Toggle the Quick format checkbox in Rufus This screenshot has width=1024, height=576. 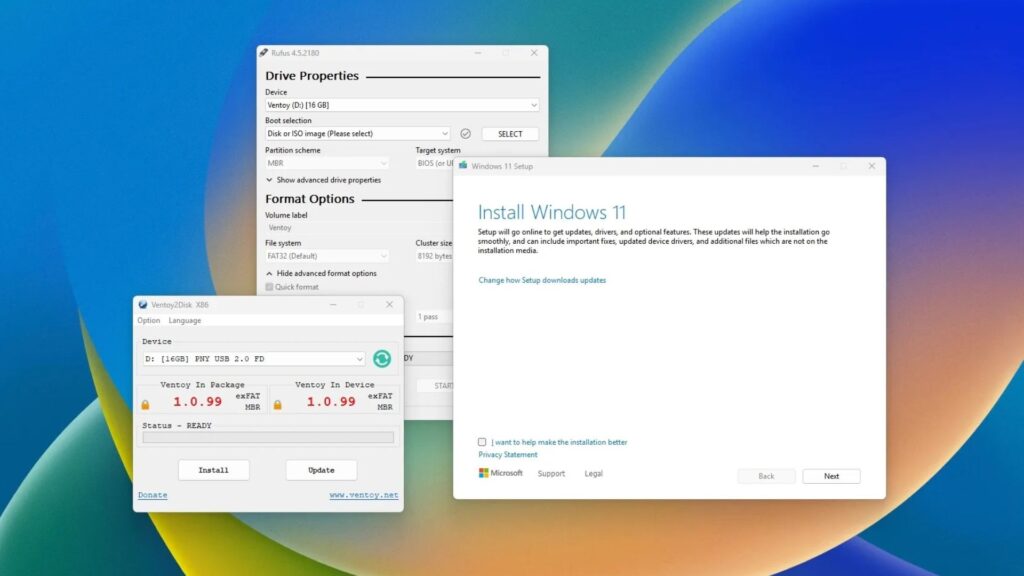point(269,287)
